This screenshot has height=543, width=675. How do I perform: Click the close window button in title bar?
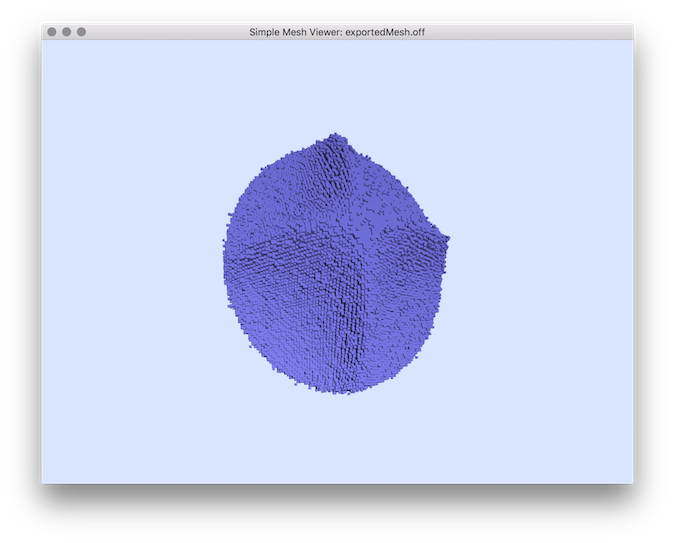tap(52, 32)
